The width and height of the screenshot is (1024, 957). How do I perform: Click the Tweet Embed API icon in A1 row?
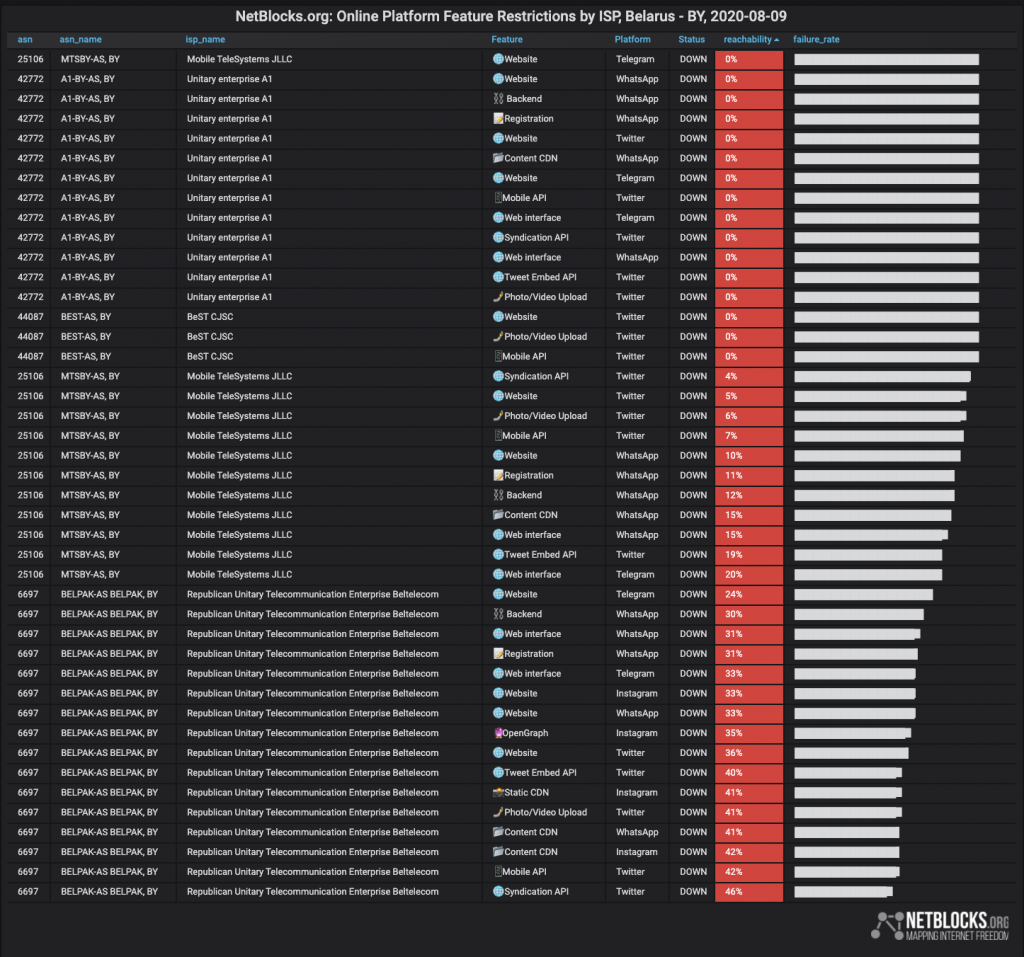point(498,277)
